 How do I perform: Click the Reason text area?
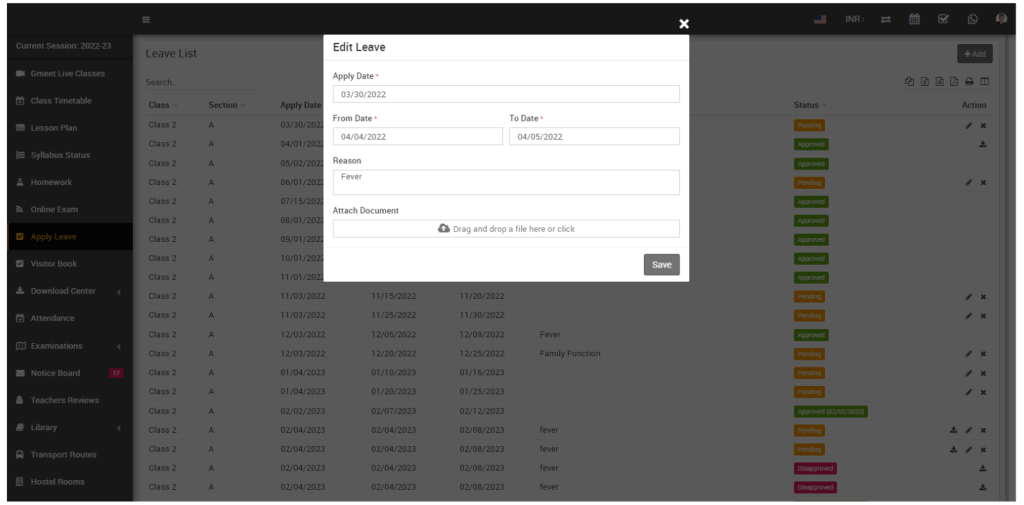[506, 182]
